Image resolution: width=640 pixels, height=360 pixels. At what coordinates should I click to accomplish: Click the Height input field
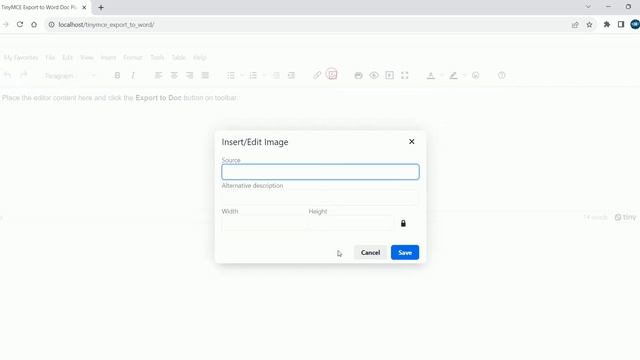click(351, 223)
